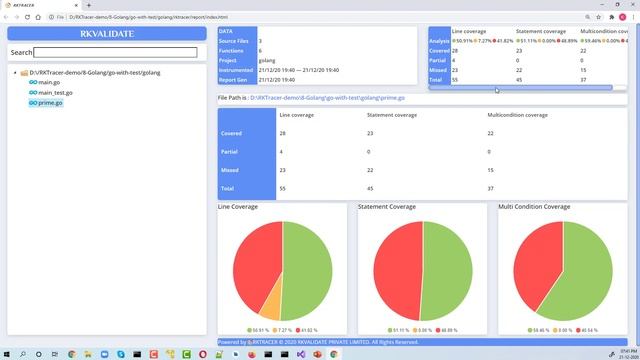640x360 pixels.
Task: Click the Statement Coverage chart title
Action: coord(387,207)
